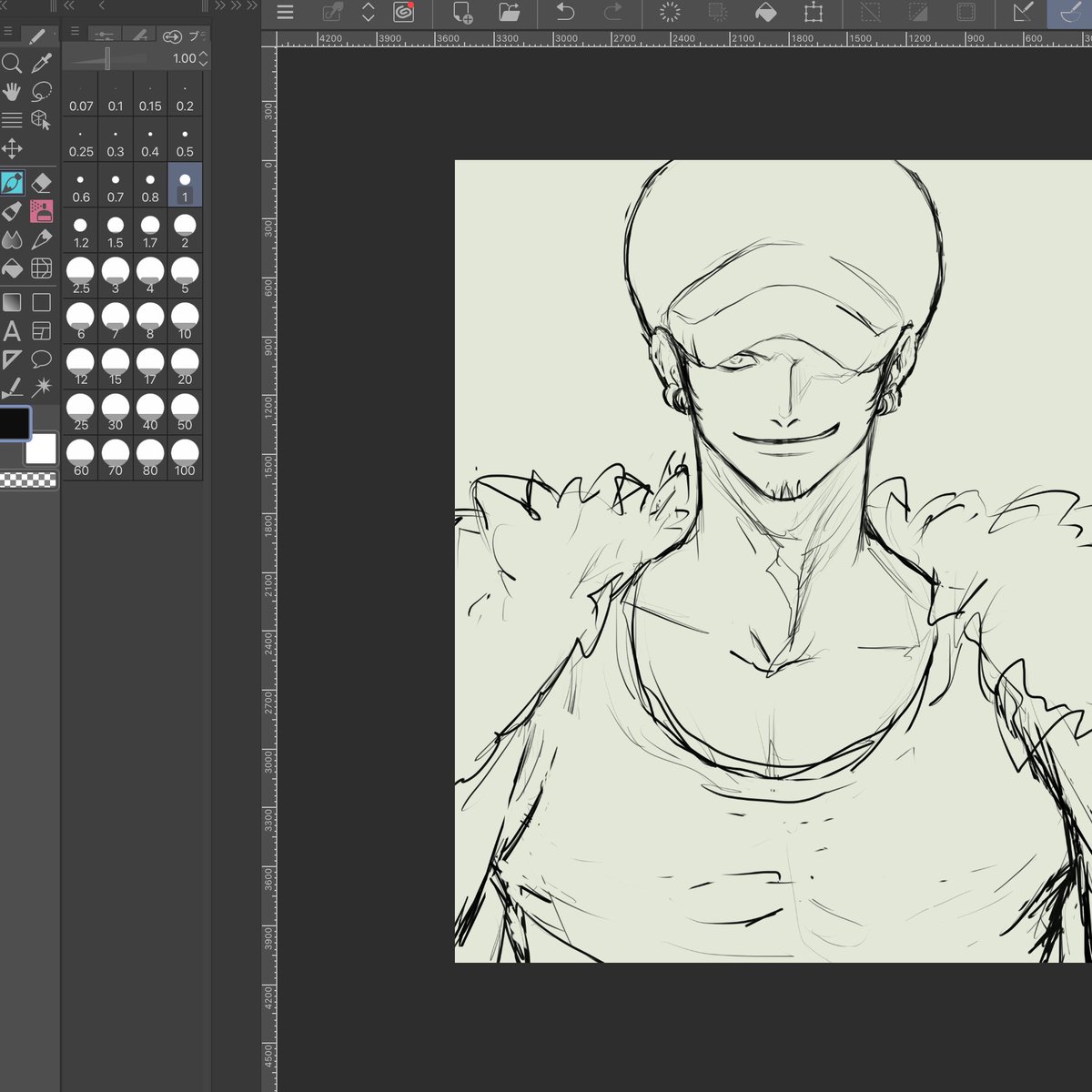
Task: Choose brush size 25
Action: (81, 413)
